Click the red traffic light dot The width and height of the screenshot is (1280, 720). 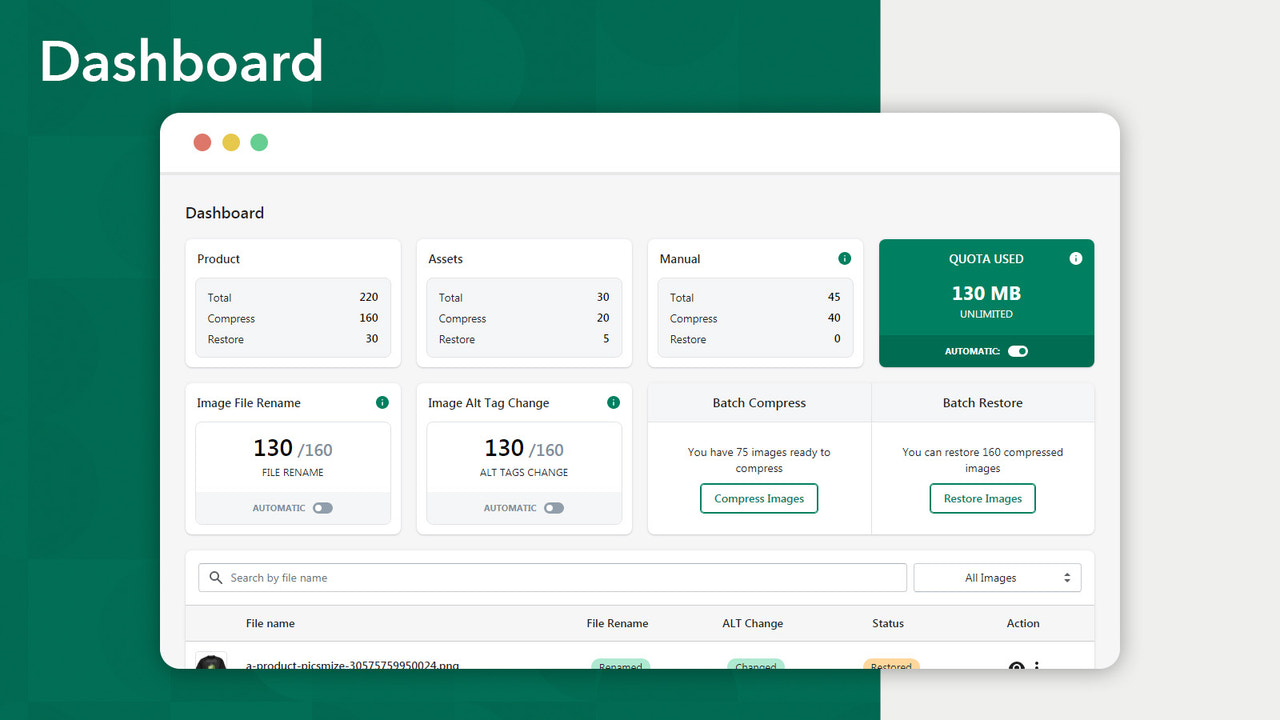pyautogui.click(x=202, y=142)
